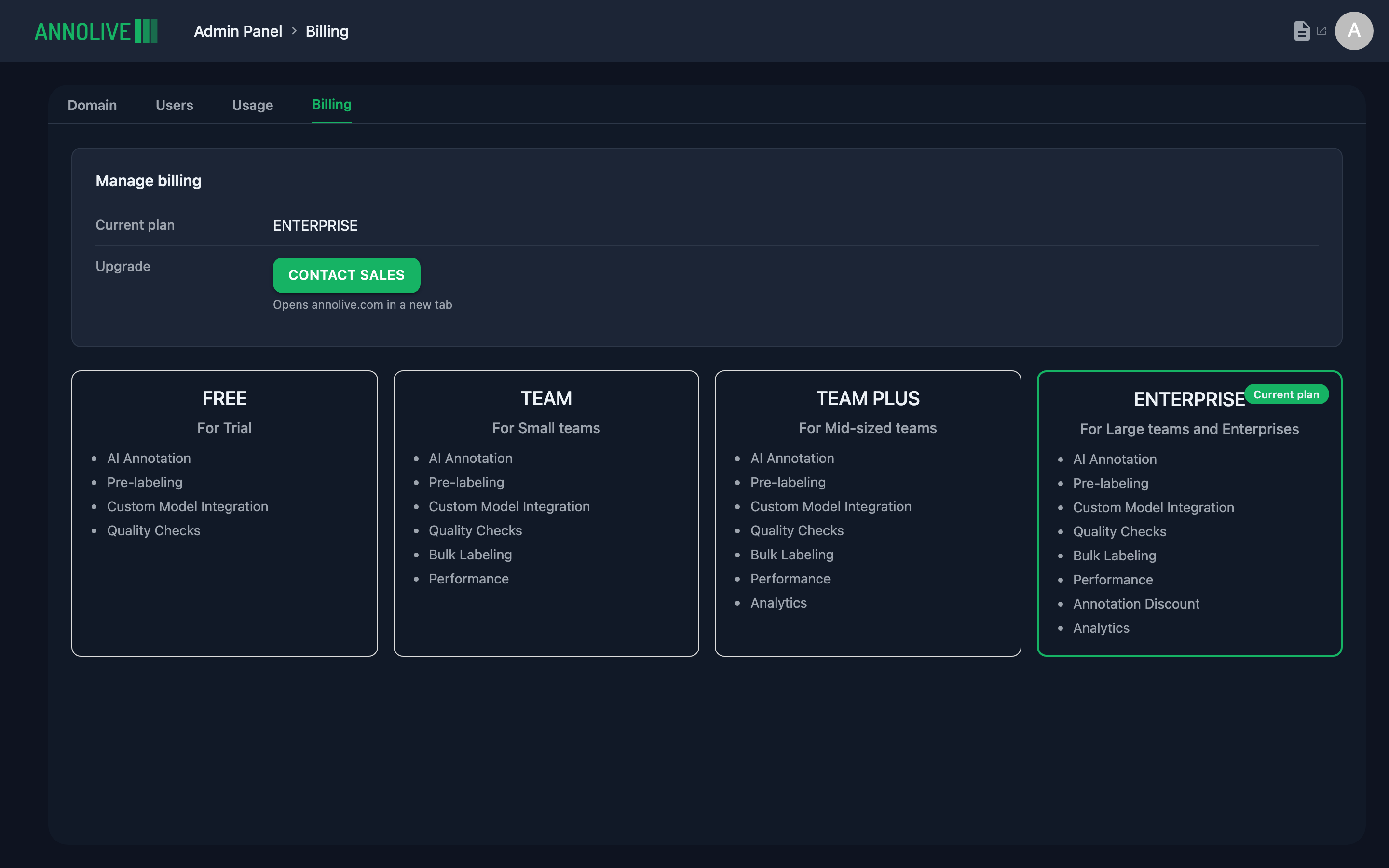The width and height of the screenshot is (1389, 868).
Task: Click Performance in TEAM PLUS card
Action: (x=790, y=579)
